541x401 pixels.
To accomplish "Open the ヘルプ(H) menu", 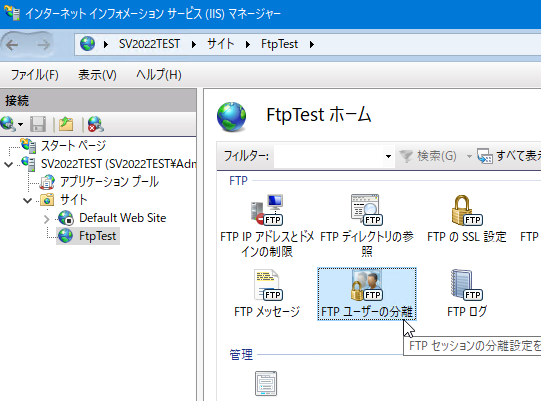I will (x=159, y=75).
